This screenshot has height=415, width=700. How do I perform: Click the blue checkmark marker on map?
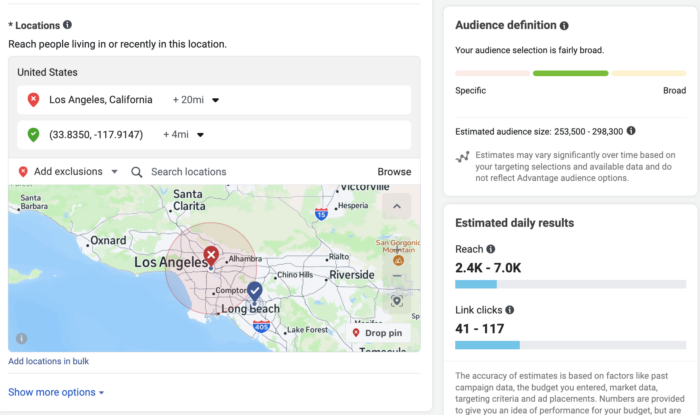pyautogui.click(x=255, y=291)
